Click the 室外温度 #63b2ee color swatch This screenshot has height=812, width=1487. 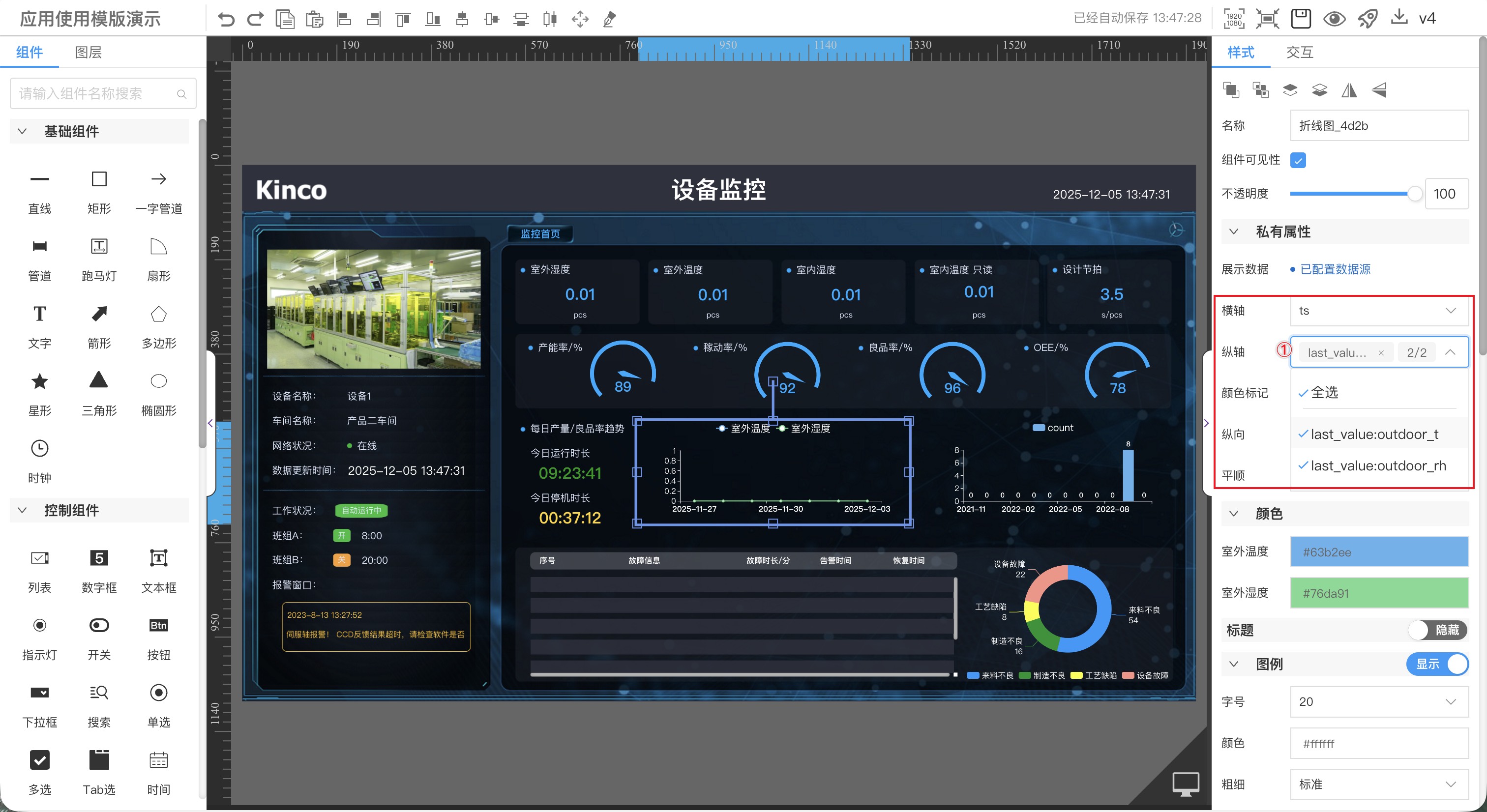pyautogui.click(x=1379, y=551)
